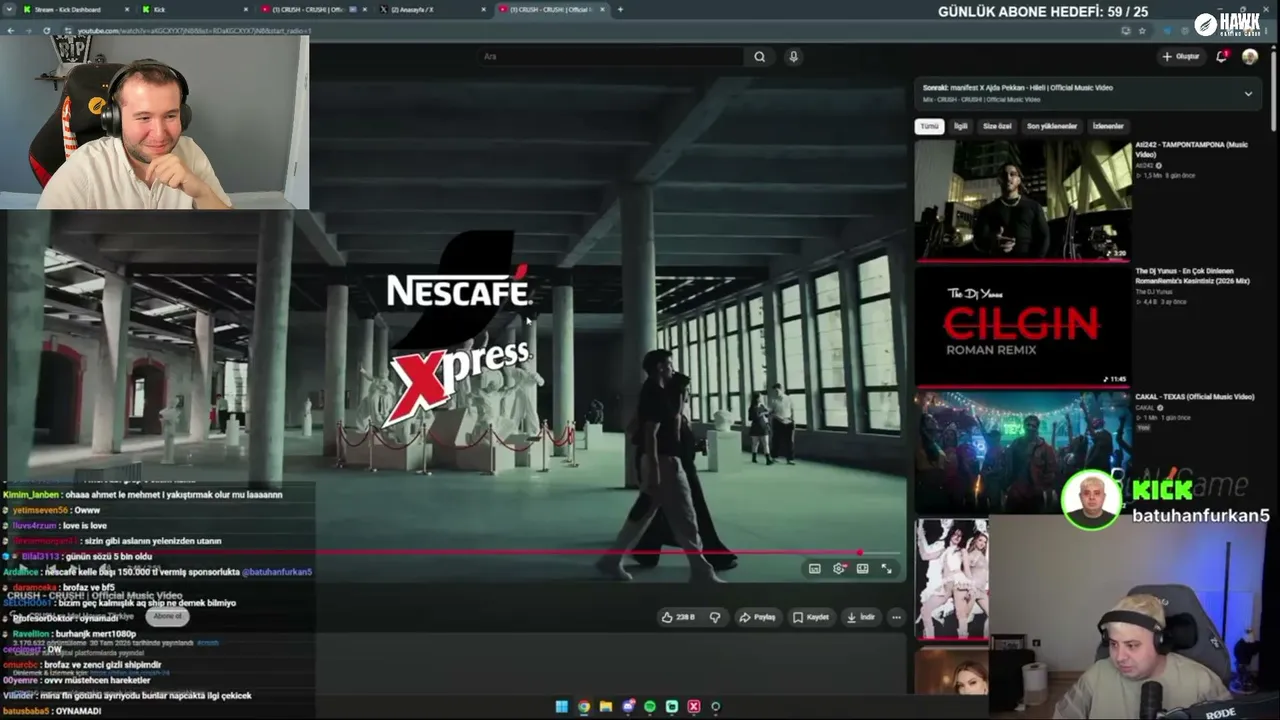Open the more actions ellipsis below video
This screenshot has width=1280, height=720.
tap(896, 617)
